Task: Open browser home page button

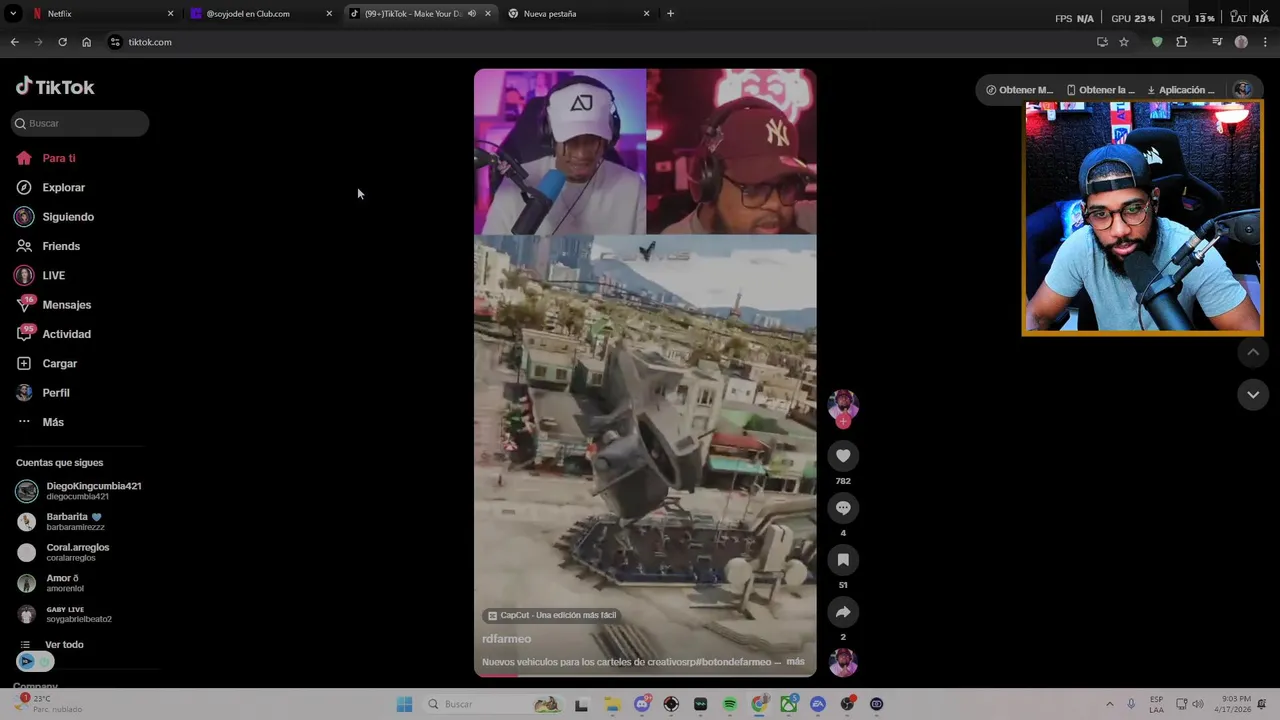Action: [x=87, y=42]
